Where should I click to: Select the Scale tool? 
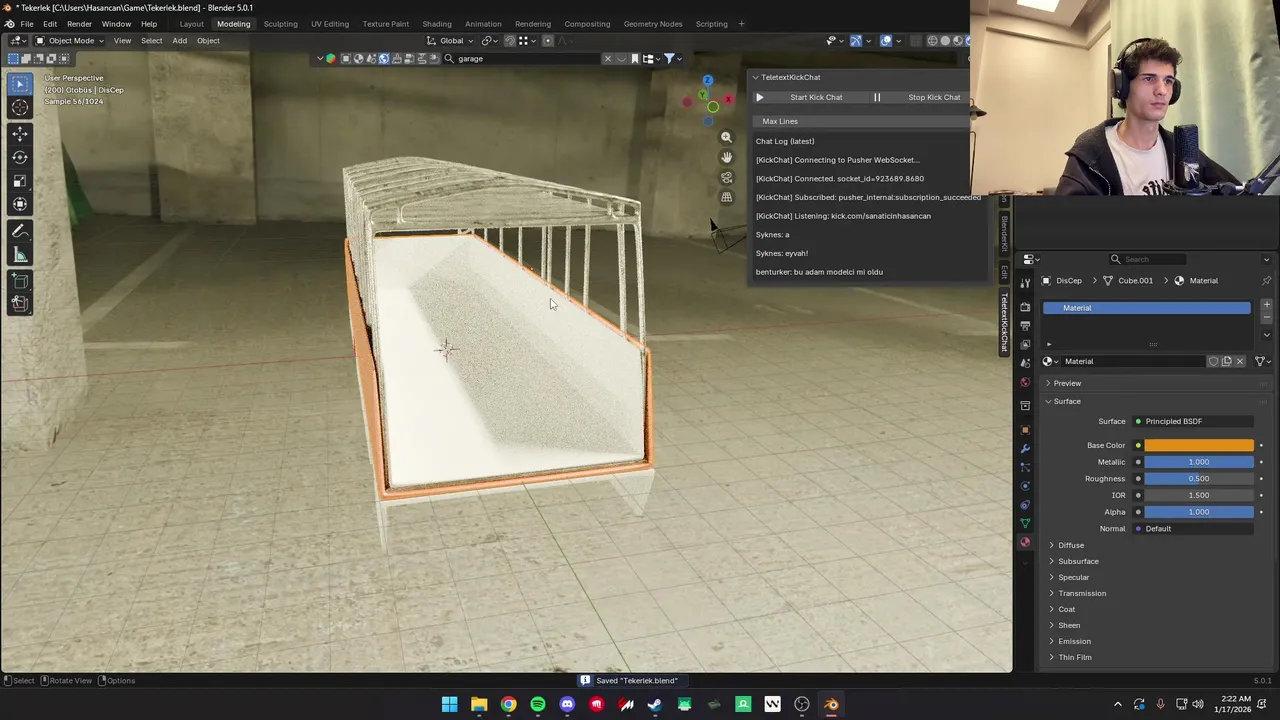click(20, 181)
